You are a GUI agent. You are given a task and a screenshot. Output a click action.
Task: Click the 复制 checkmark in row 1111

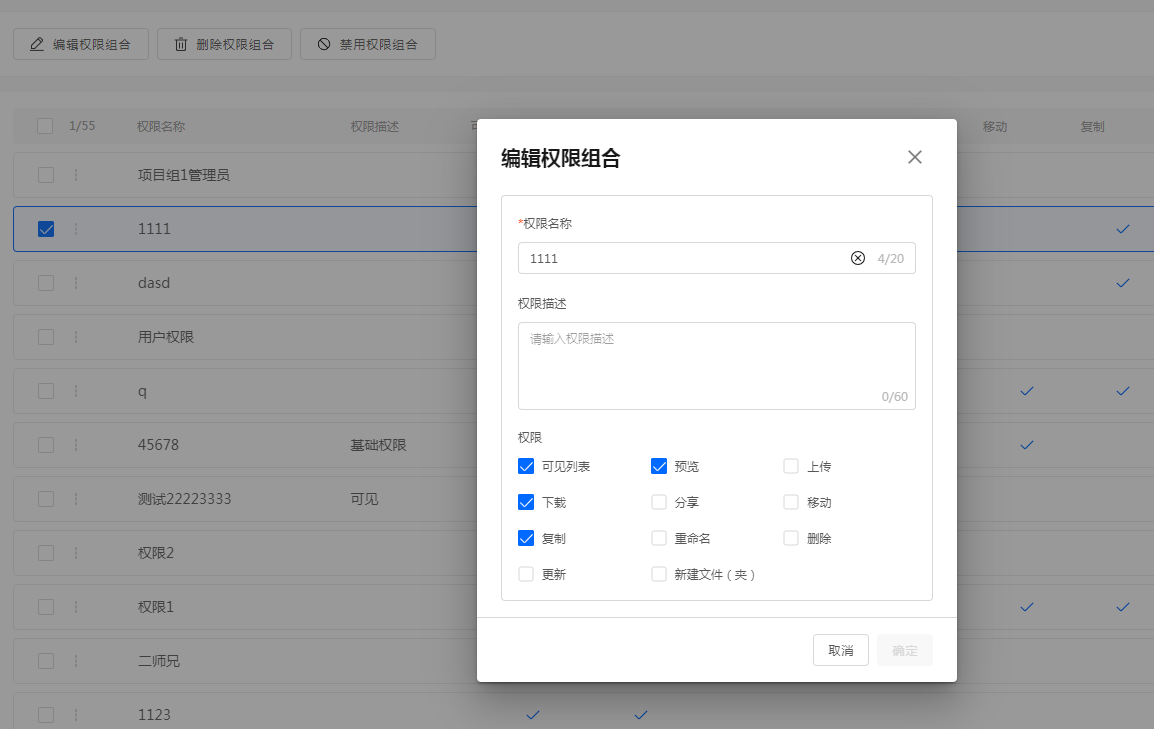[x=1122, y=229]
